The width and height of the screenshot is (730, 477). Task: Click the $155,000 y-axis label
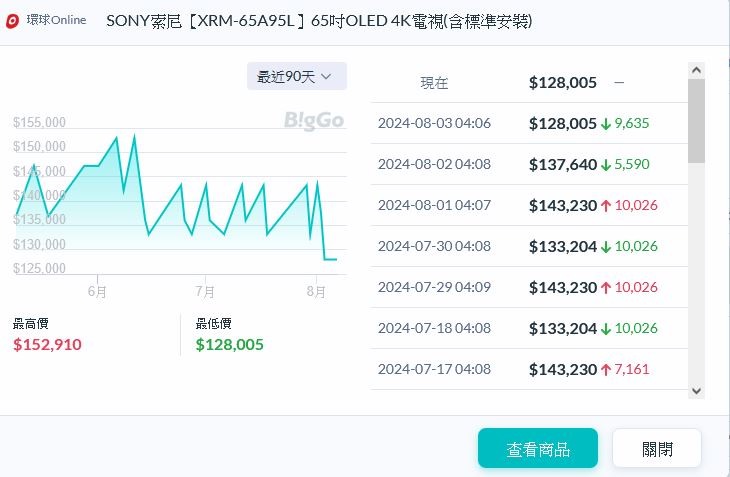pos(40,122)
